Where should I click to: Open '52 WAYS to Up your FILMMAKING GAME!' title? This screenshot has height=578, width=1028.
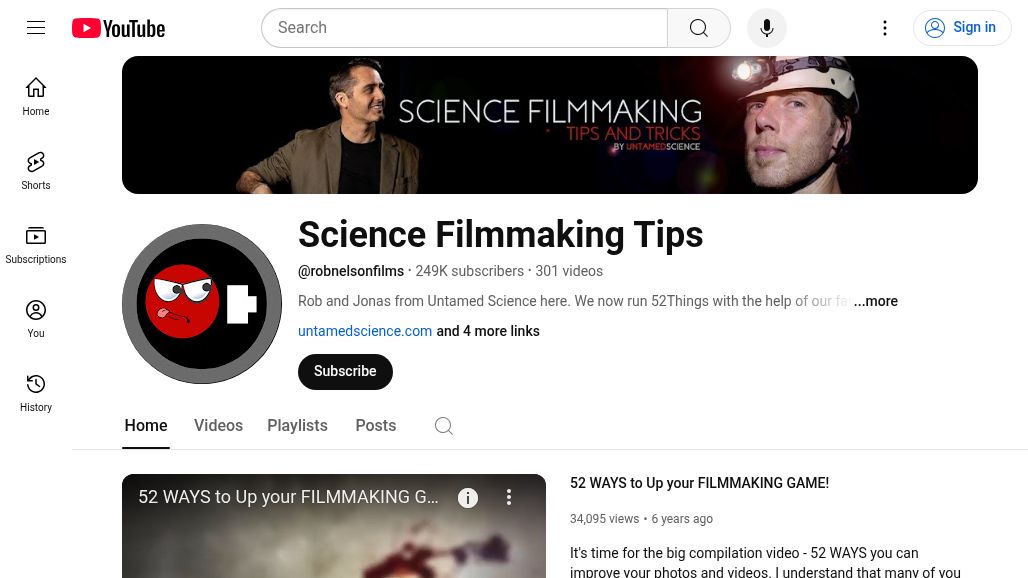coord(700,483)
